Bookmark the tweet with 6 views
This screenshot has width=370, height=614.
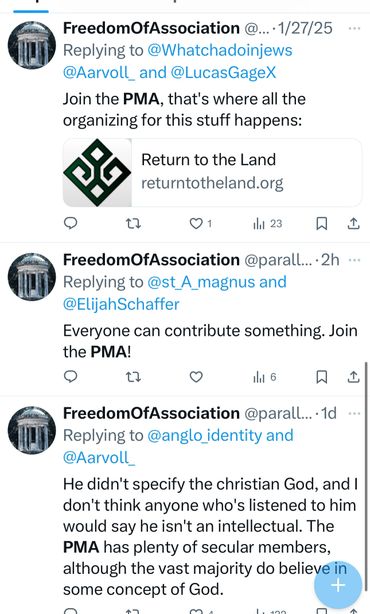[x=321, y=377]
